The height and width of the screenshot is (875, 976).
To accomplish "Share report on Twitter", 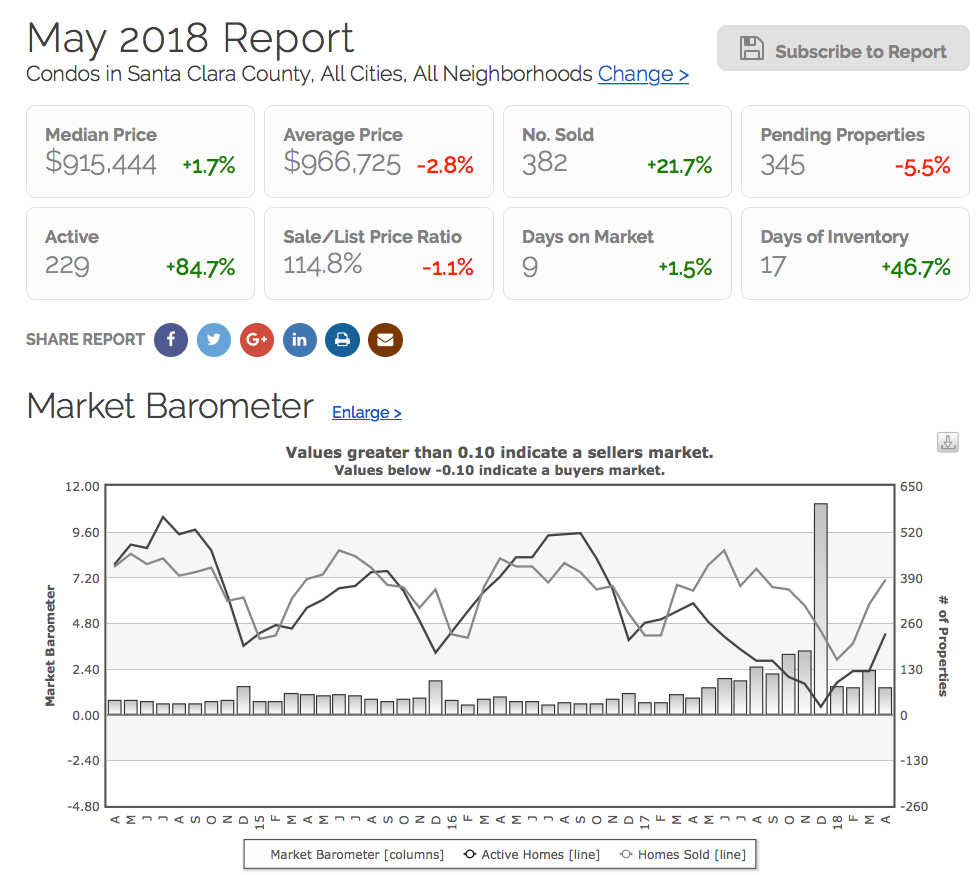I will (x=214, y=340).
